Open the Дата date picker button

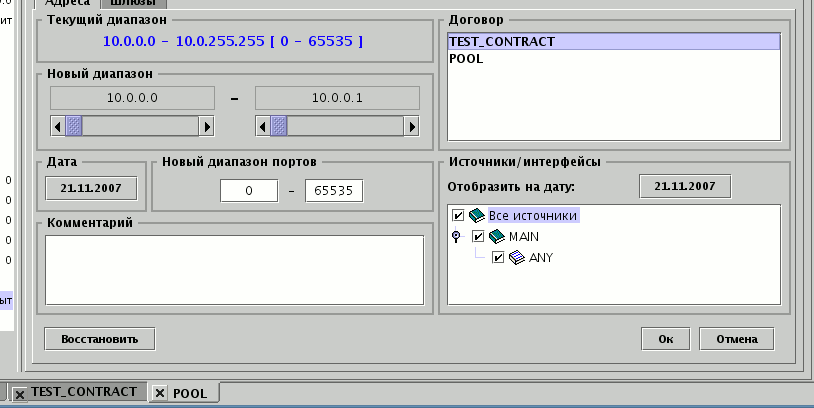(92, 188)
